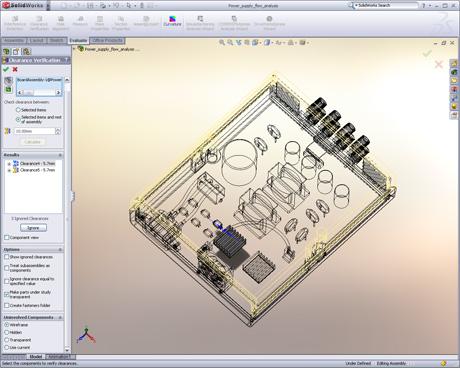This screenshot has height=368, width=460.
Task: Enable the Component view checkbox
Action: pos(6,237)
